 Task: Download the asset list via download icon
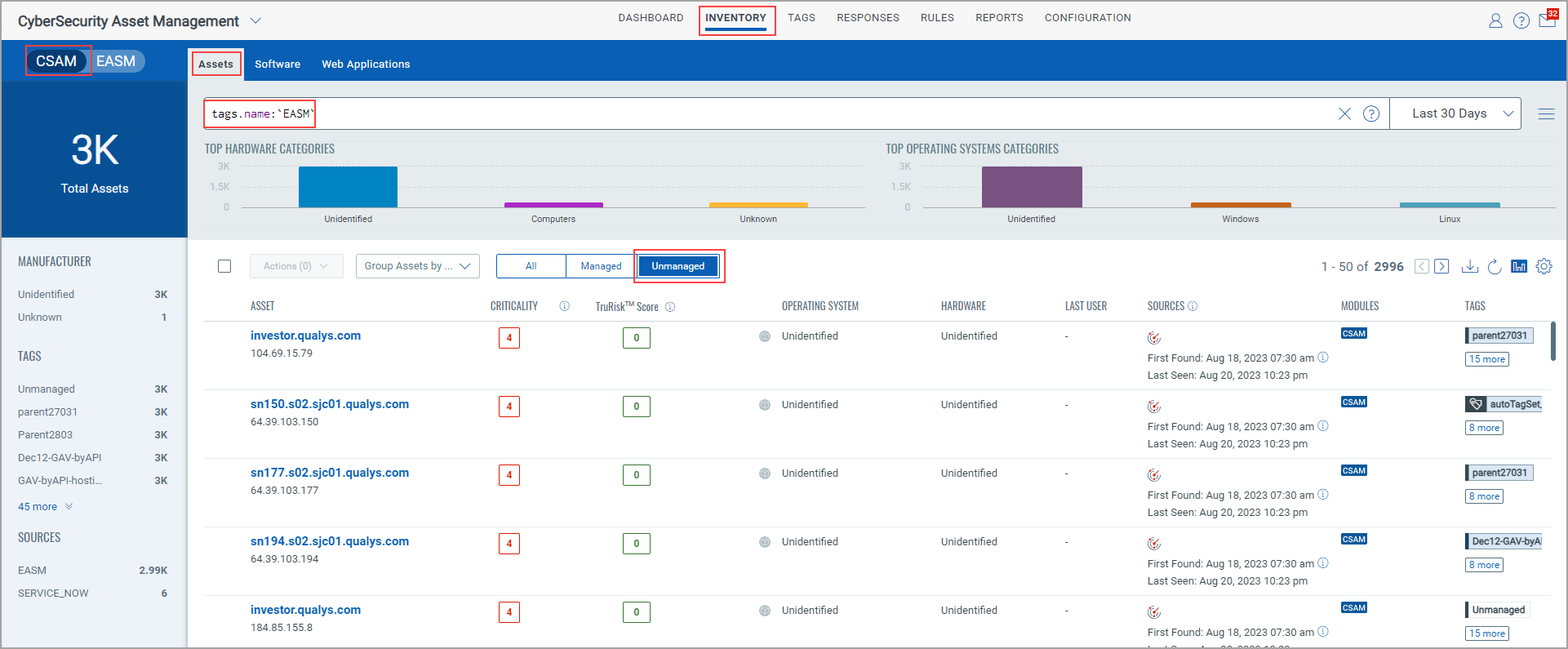coord(1469,266)
